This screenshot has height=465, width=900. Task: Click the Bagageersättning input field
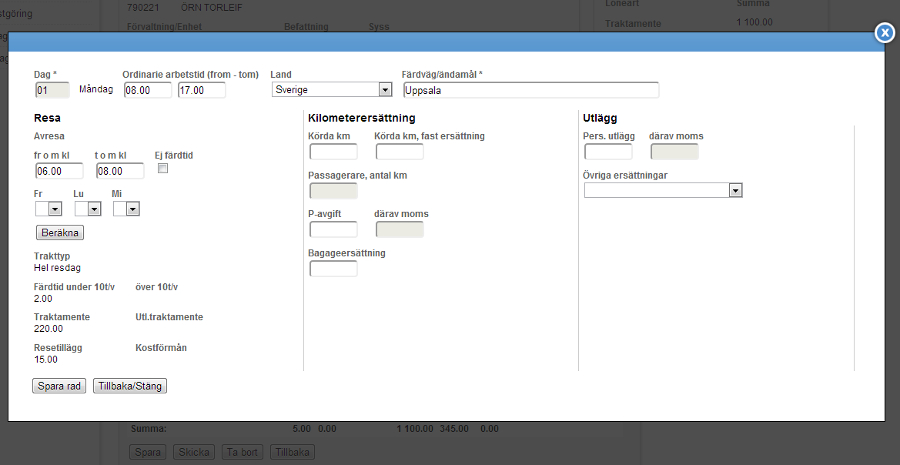333,268
